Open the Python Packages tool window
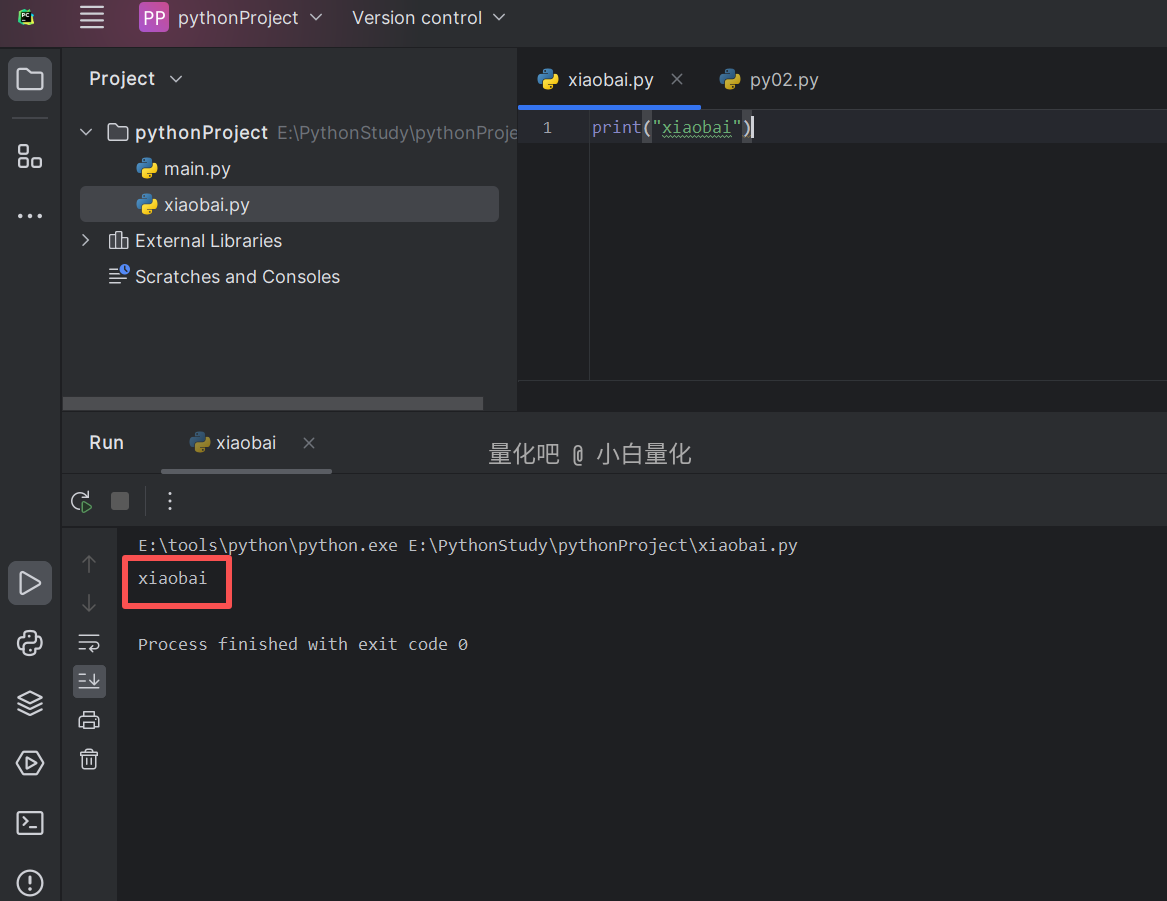This screenshot has width=1167, height=901. (30, 704)
